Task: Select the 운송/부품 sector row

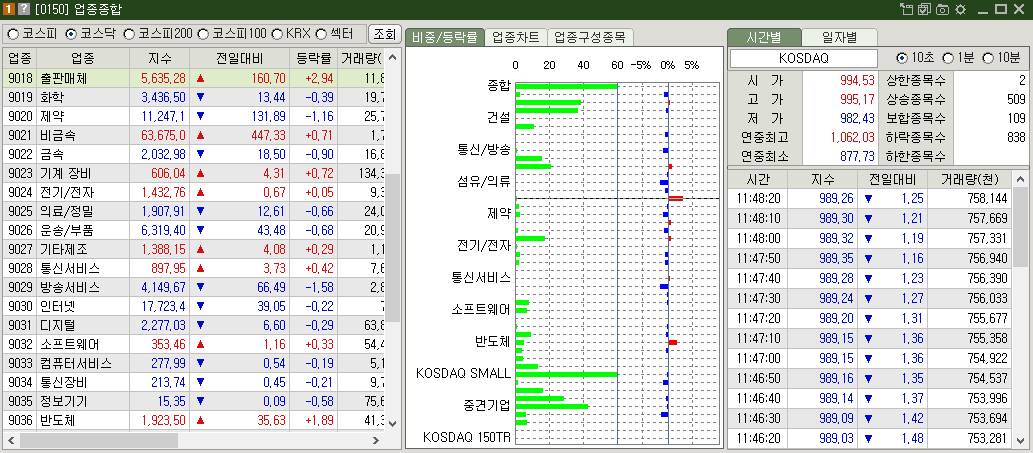Action: [x=194, y=230]
